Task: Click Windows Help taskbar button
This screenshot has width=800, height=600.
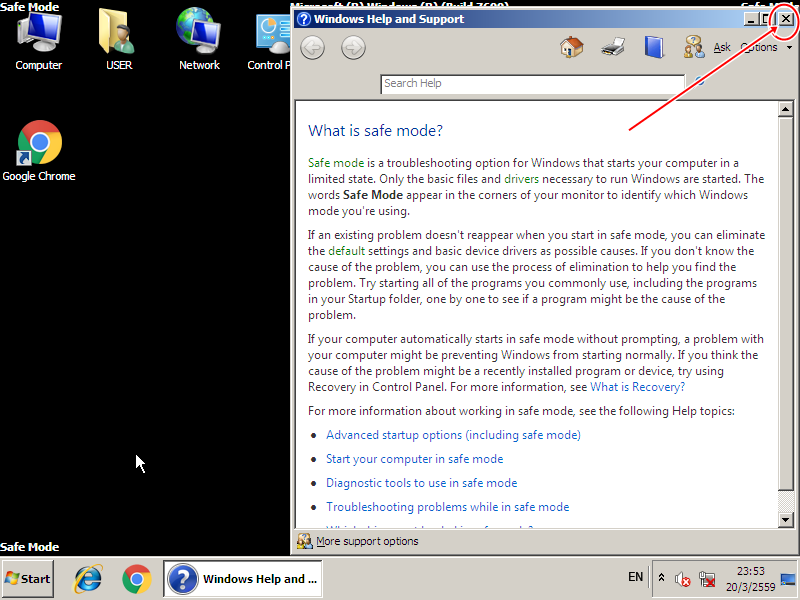Action: click(243, 579)
